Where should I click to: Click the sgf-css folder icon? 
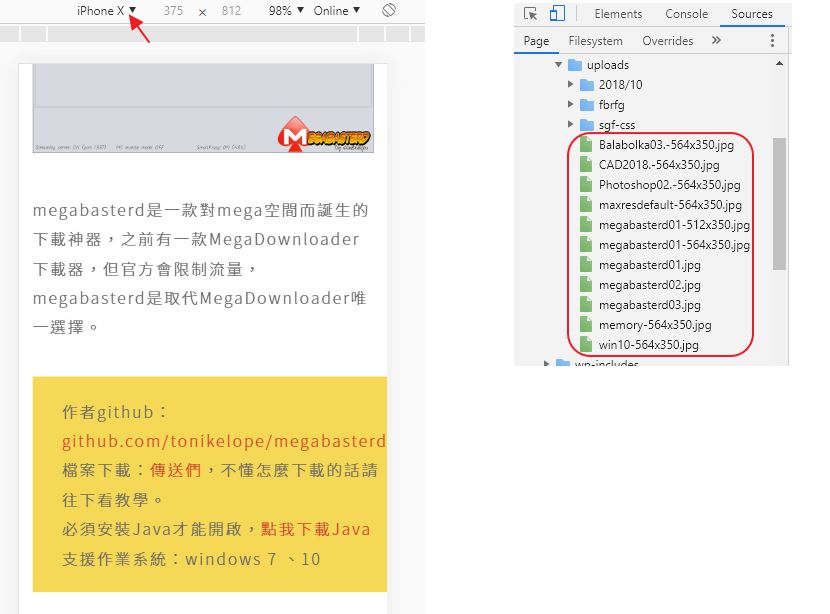click(587, 125)
